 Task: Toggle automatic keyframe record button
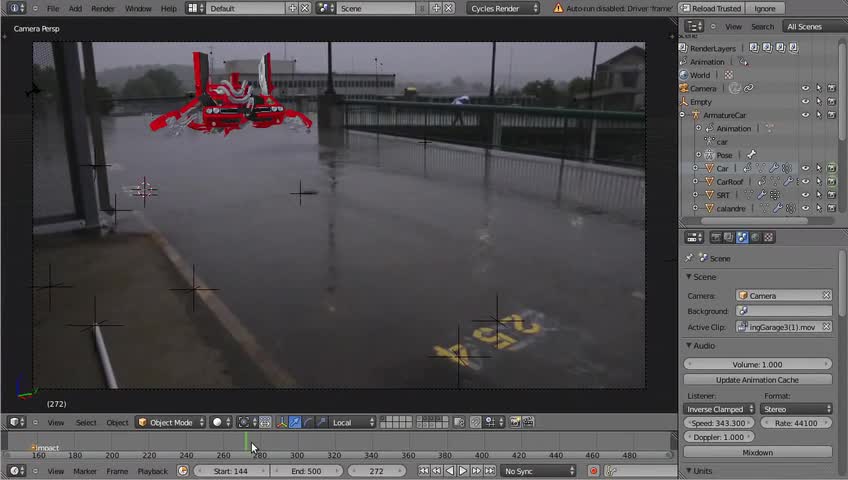[593, 471]
